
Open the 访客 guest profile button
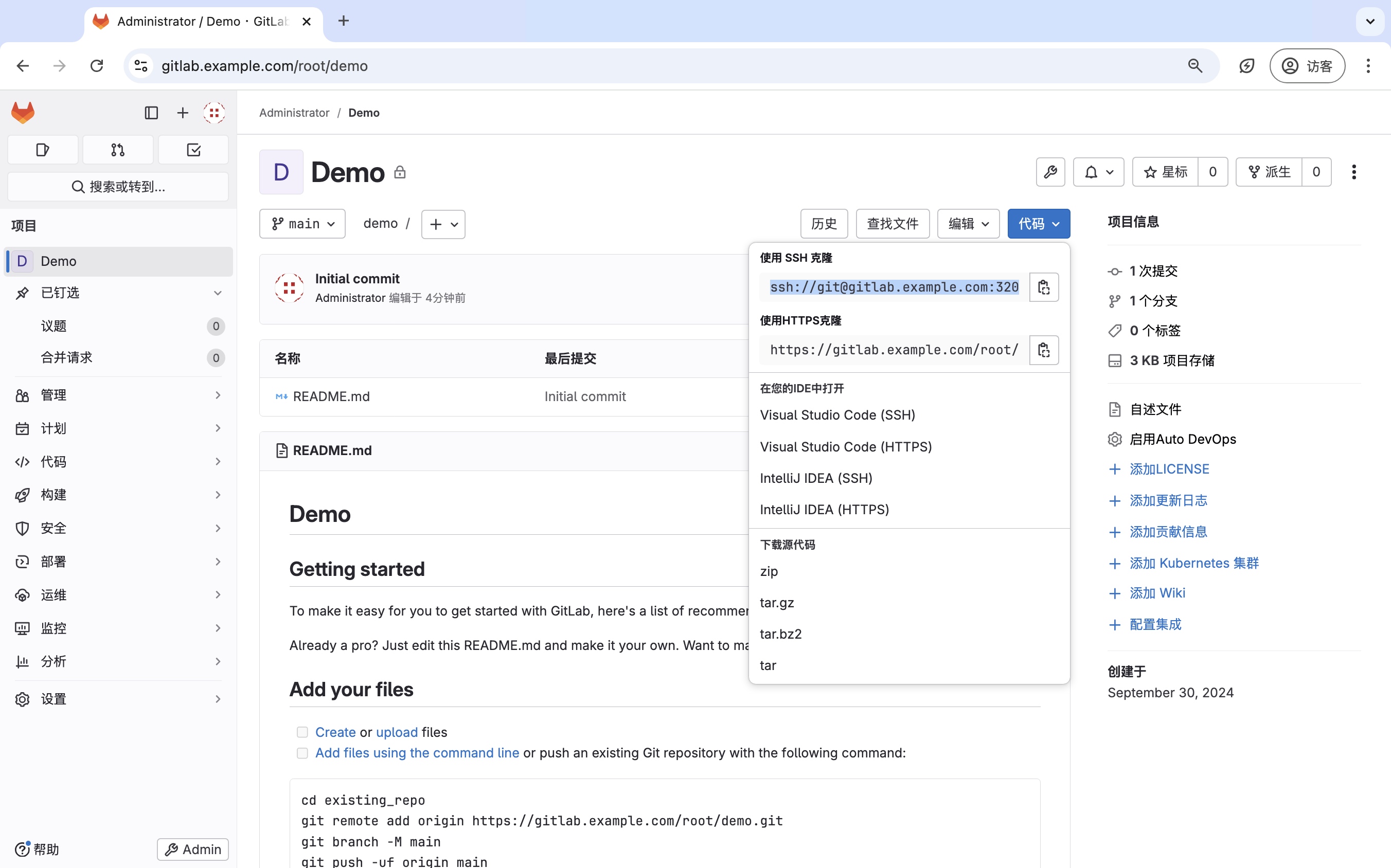(x=1307, y=66)
